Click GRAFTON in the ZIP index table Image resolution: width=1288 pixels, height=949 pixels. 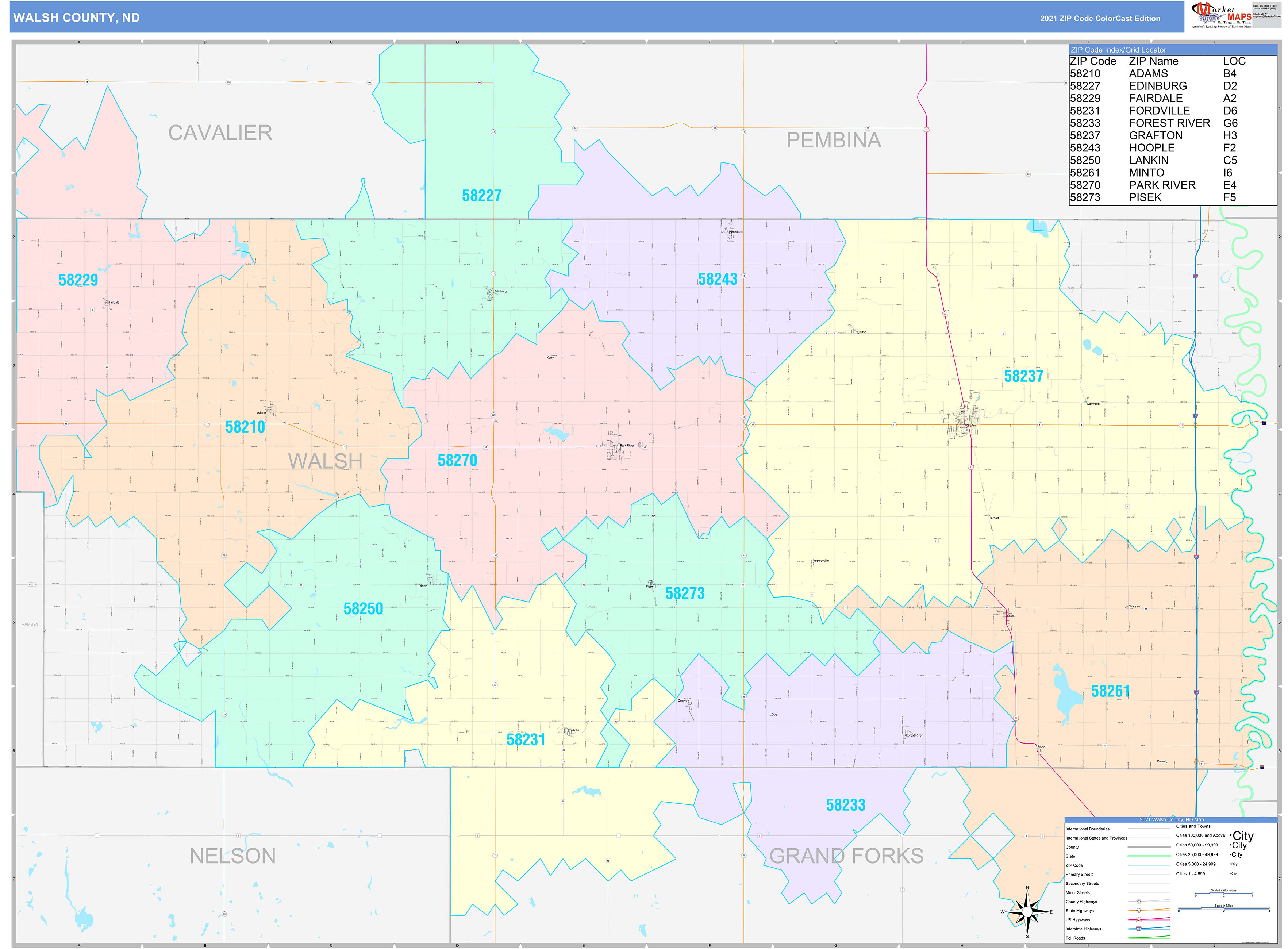click(1155, 135)
